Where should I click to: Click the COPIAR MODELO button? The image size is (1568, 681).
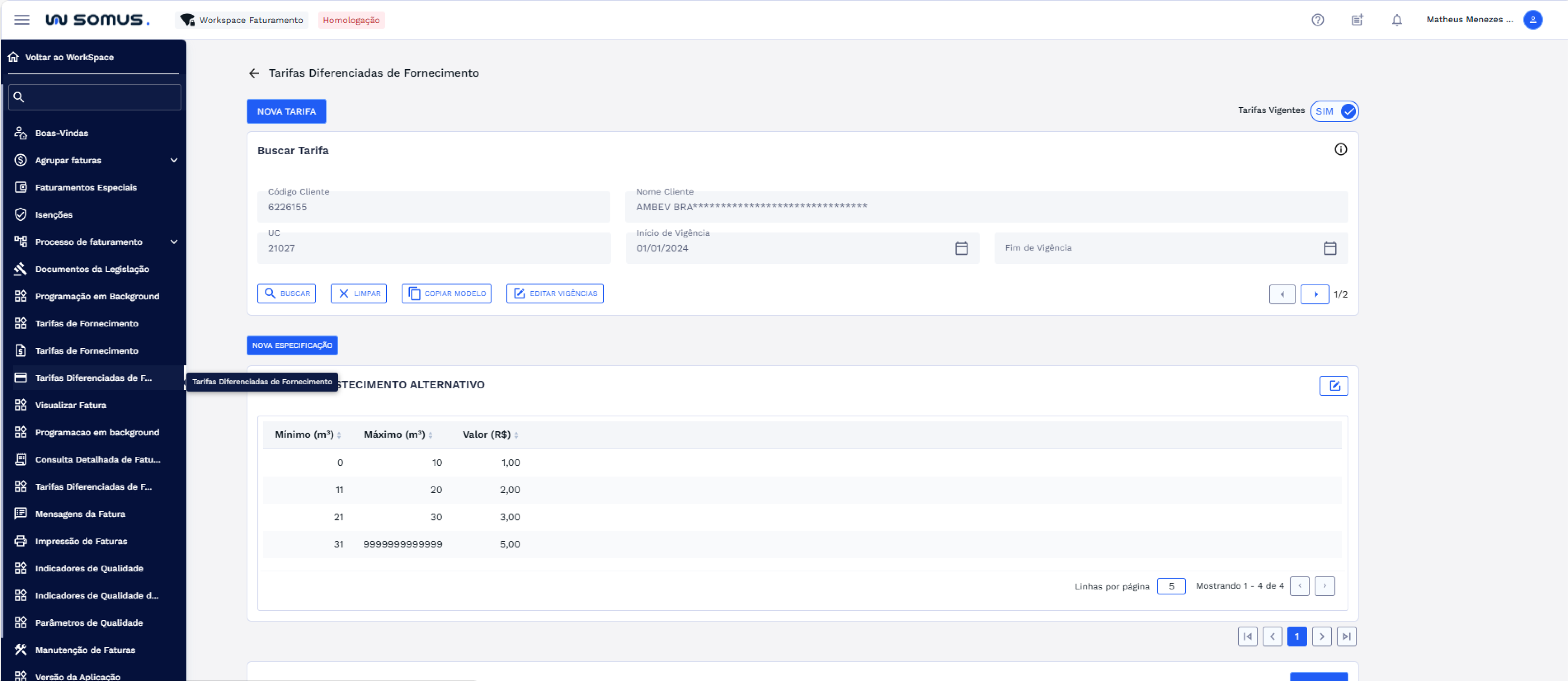446,293
